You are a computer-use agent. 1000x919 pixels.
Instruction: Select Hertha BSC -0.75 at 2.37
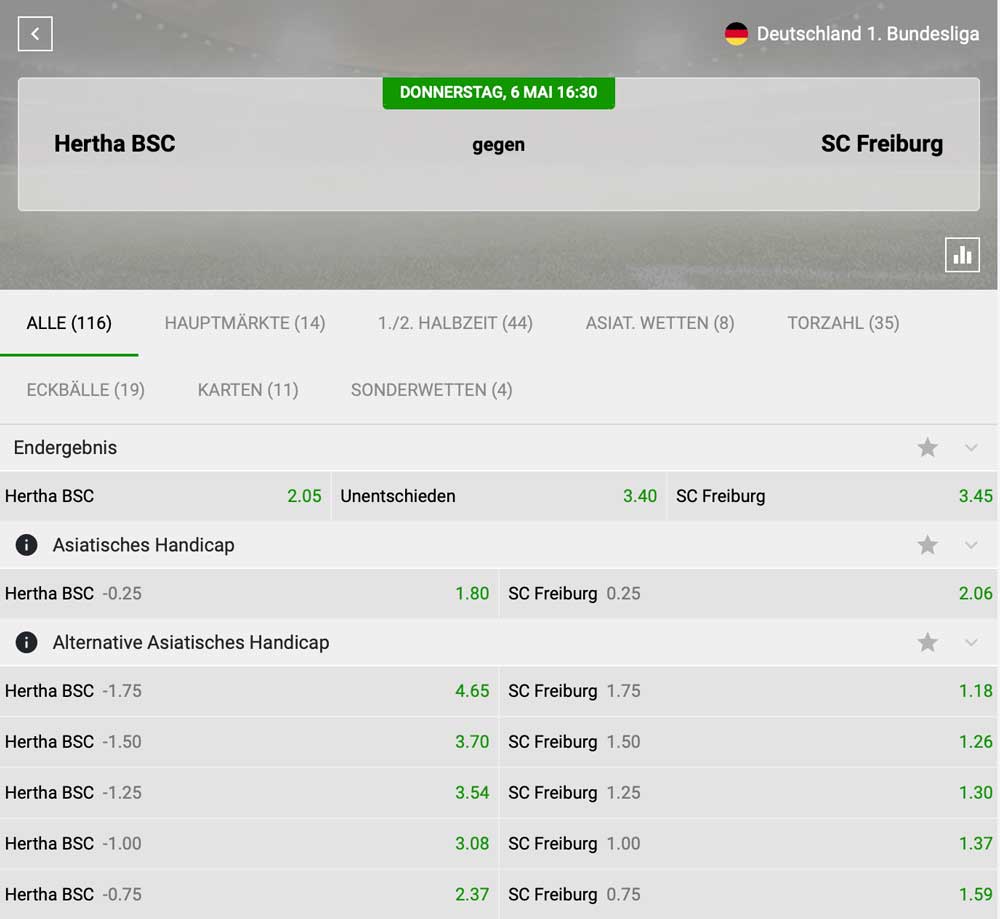click(x=249, y=895)
